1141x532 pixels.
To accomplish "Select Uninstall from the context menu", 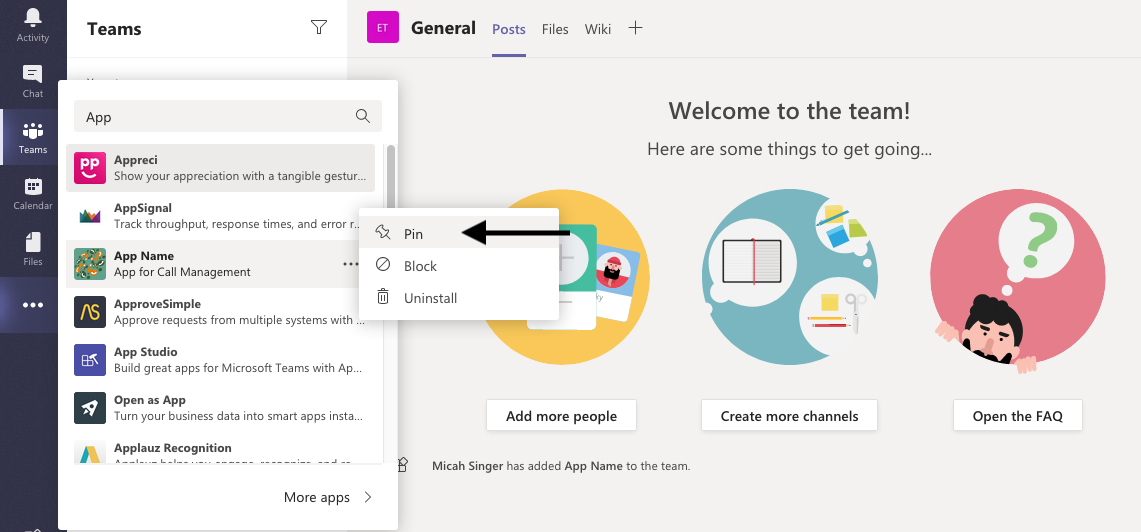I will [458, 297].
